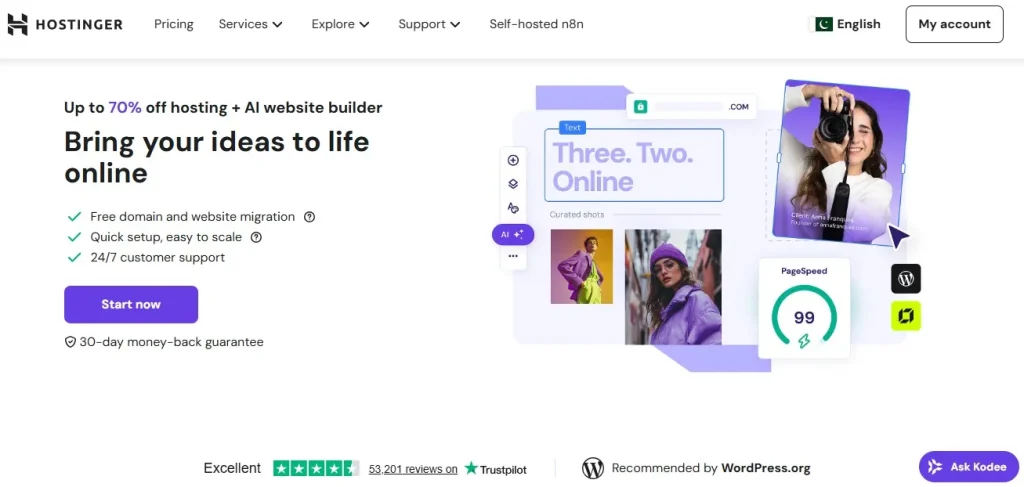Viewport: 1024px width, 487px height.
Task: Expand the Explore dropdown menu
Action: coord(340,24)
